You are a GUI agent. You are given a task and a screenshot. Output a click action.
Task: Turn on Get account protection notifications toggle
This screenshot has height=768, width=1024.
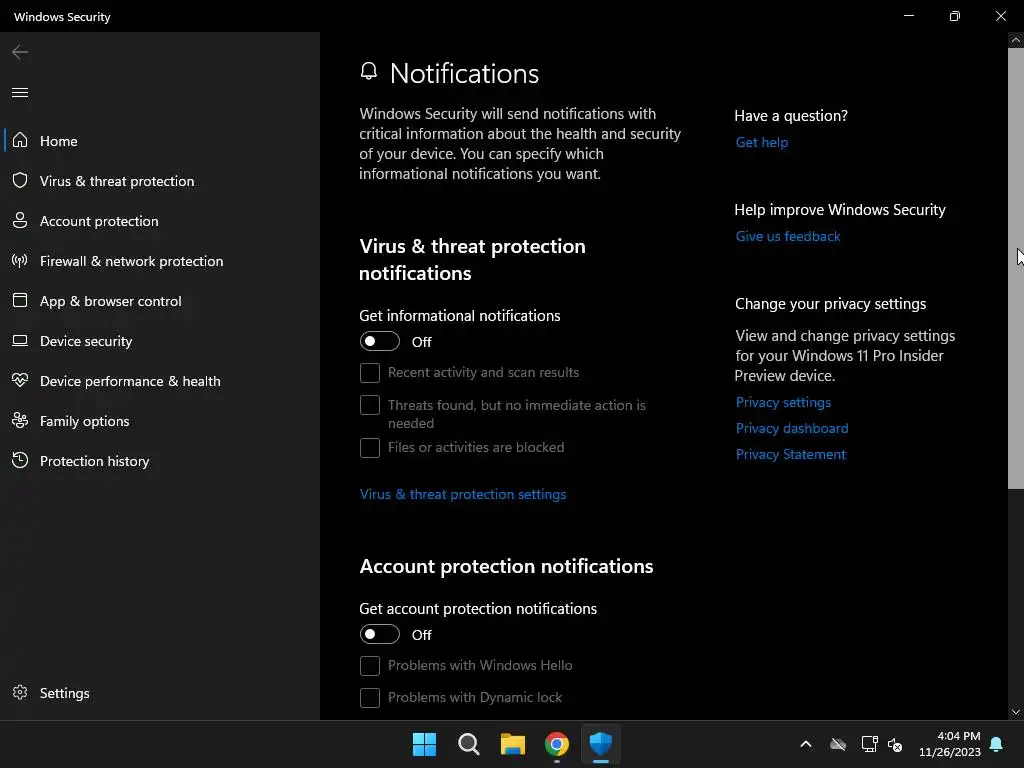coord(379,634)
